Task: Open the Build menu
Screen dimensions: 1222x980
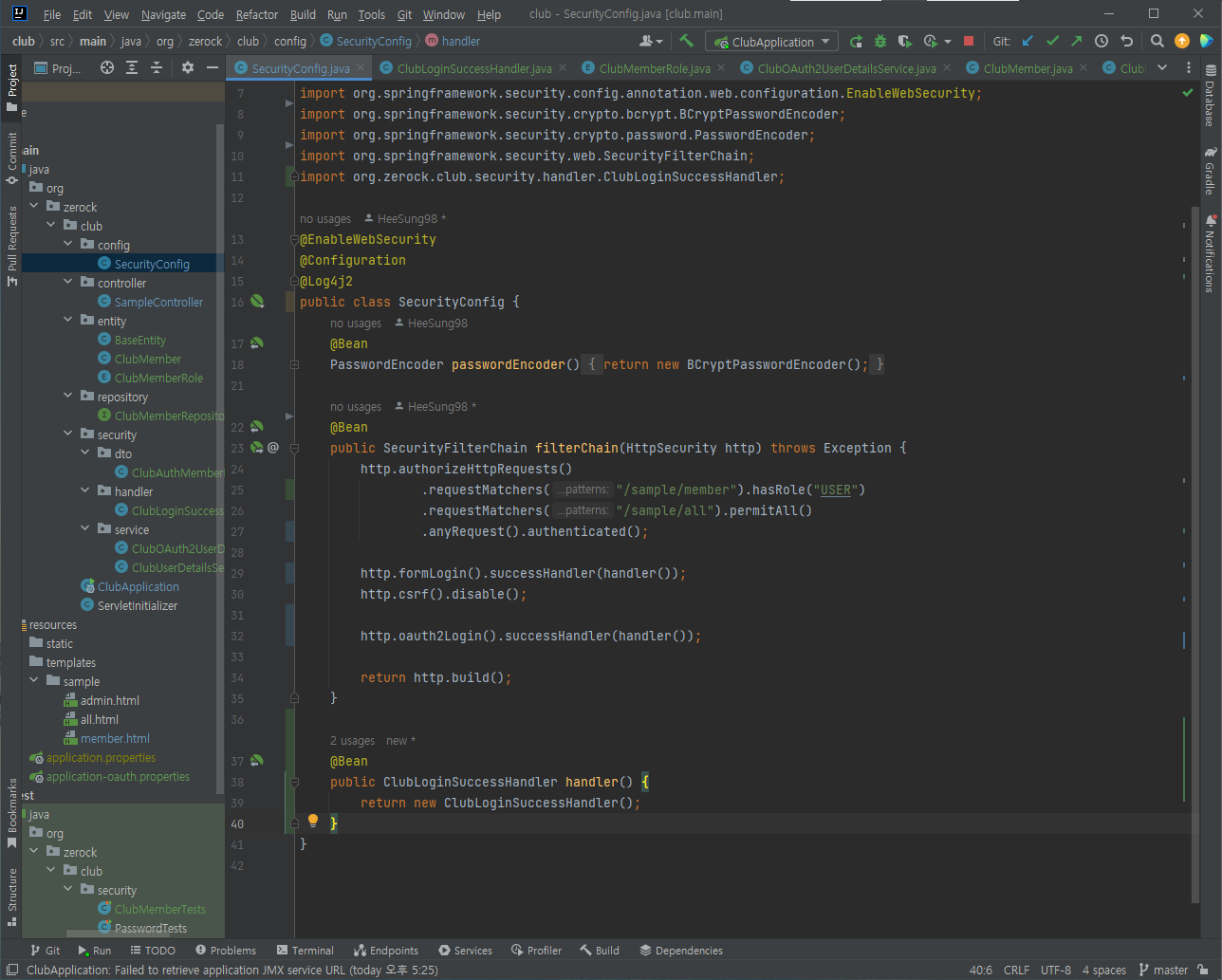Action: (x=303, y=14)
